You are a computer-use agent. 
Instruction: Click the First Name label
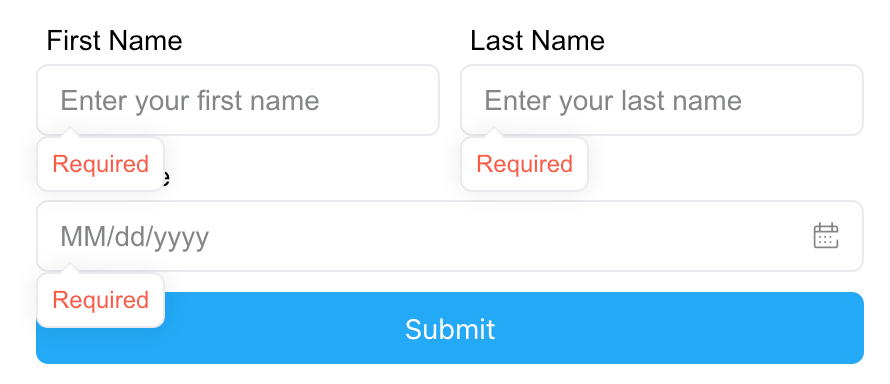coord(114,41)
